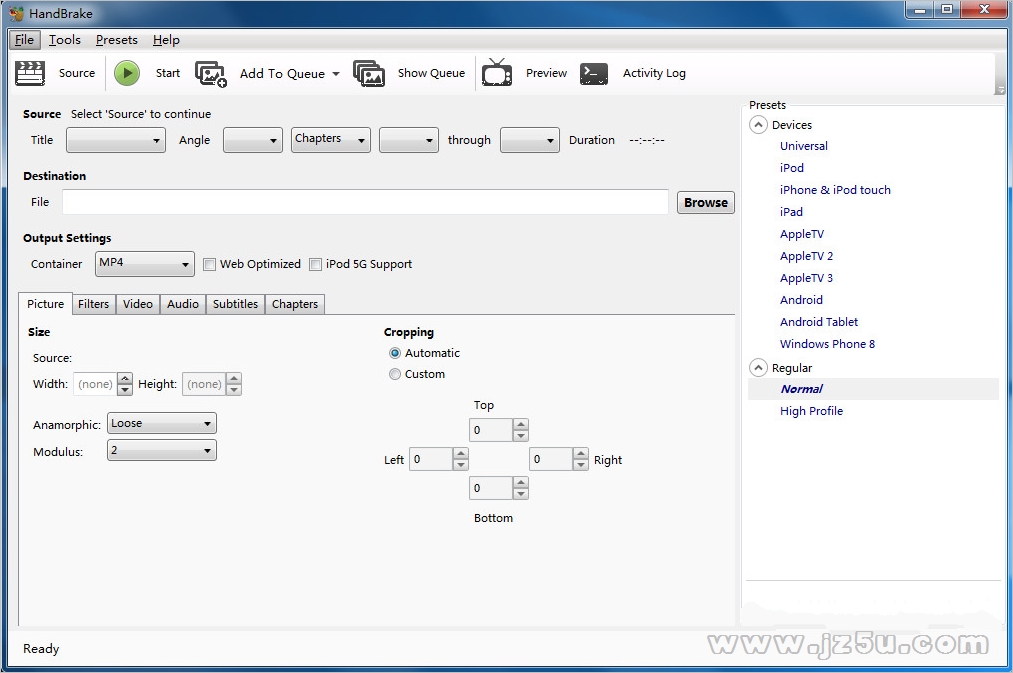Image resolution: width=1013 pixels, height=673 pixels.
Task: Click the Activity Log terminal icon
Action: point(594,74)
